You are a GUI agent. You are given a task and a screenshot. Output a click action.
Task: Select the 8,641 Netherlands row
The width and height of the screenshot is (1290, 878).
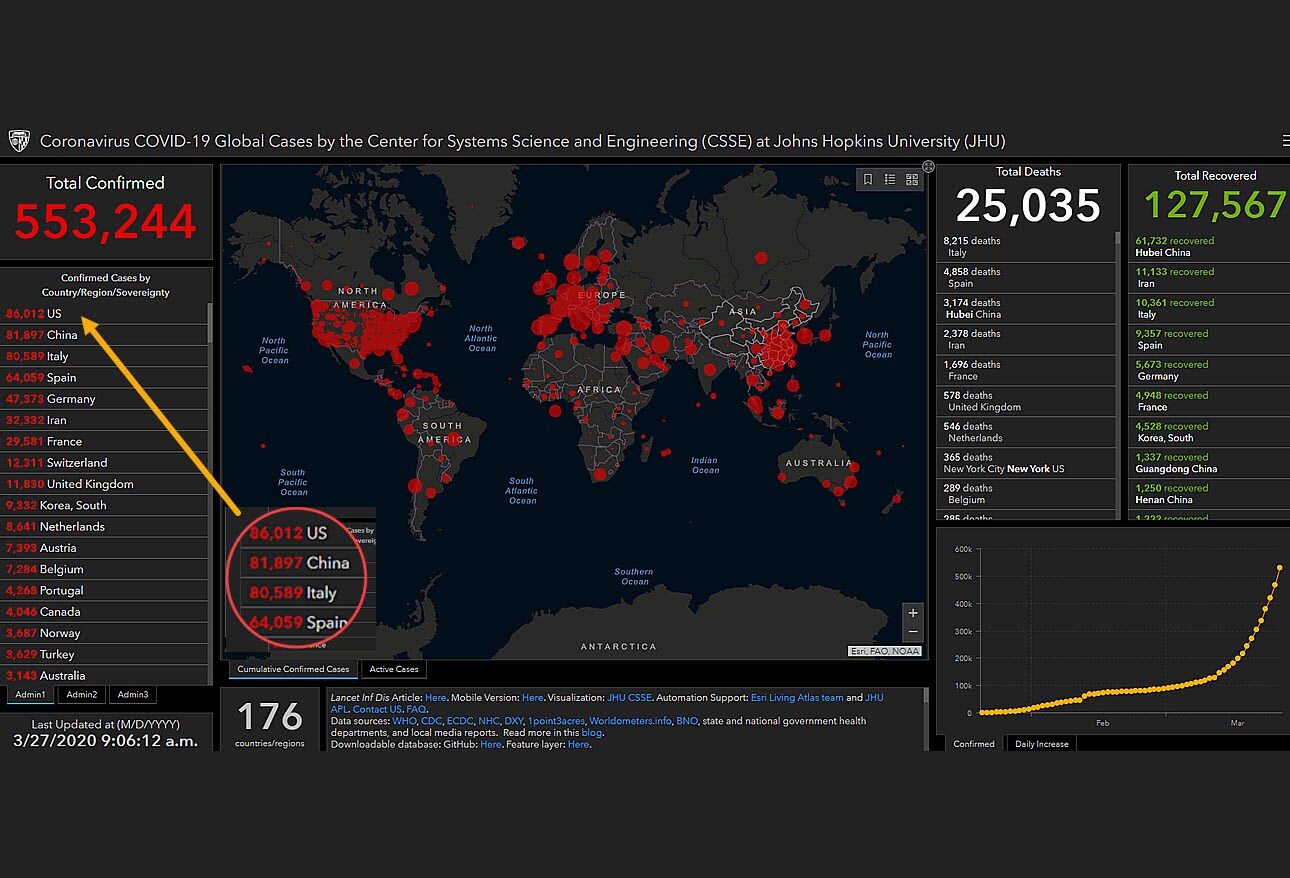[x=105, y=527]
